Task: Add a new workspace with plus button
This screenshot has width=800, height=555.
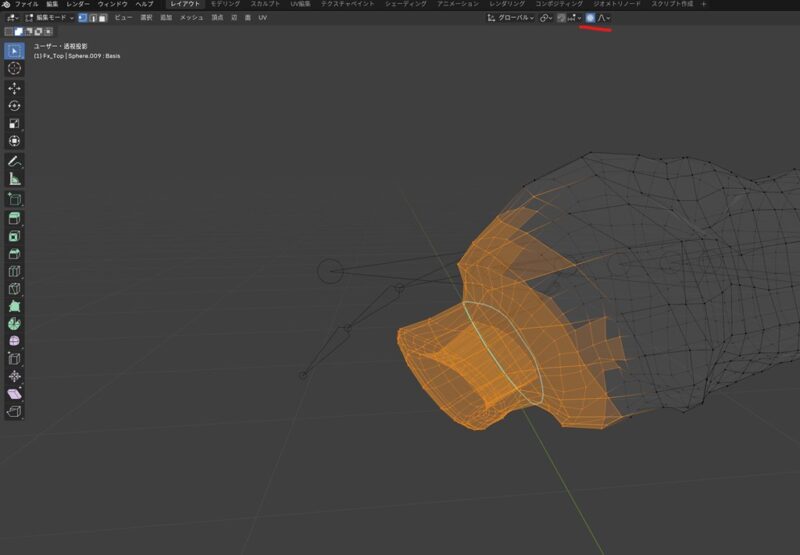Action: [x=703, y=5]
